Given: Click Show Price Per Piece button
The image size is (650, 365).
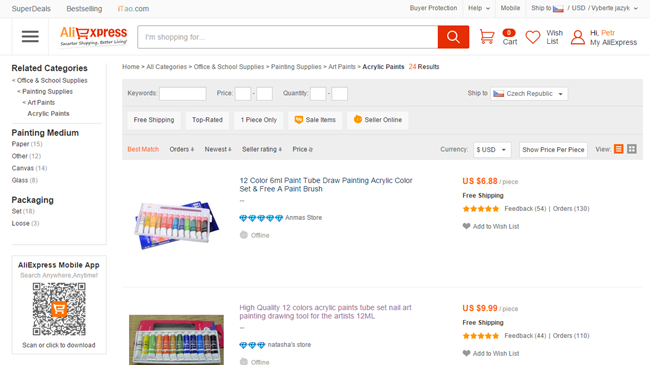Looking at the screenshot, I should pyautogui.click(x=553, y=150).
